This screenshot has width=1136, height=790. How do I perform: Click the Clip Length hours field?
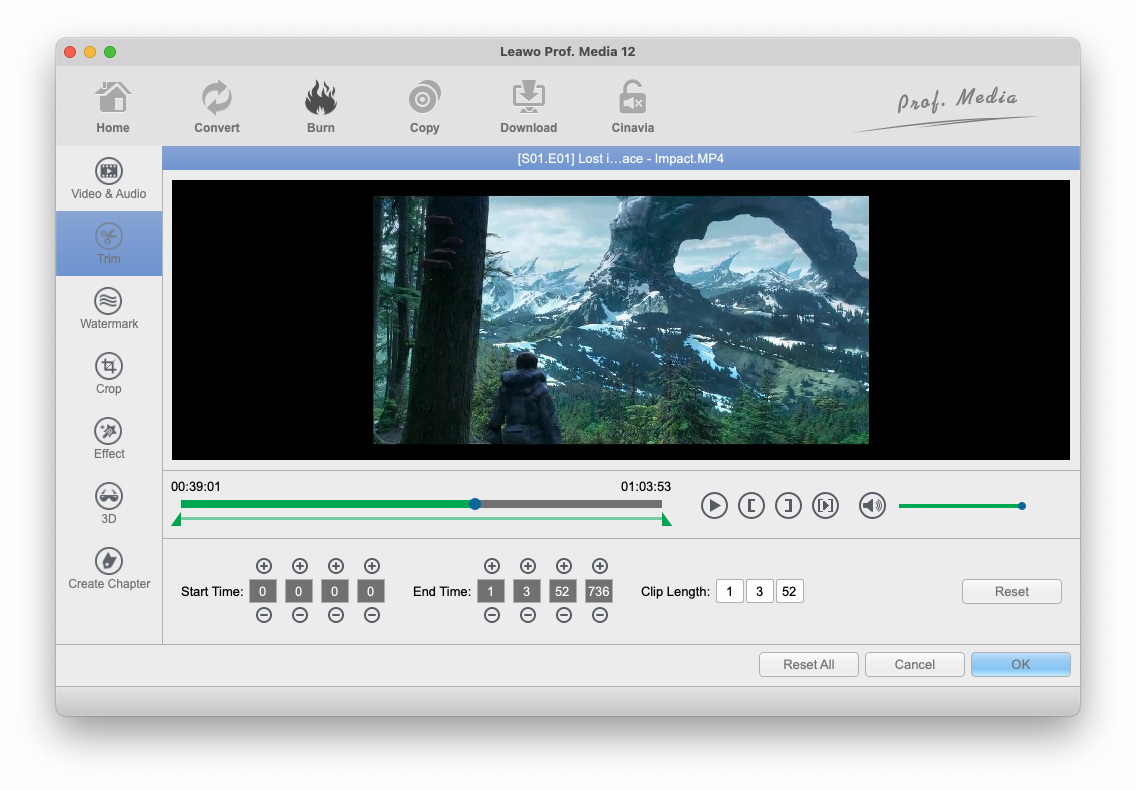[730, 591]
